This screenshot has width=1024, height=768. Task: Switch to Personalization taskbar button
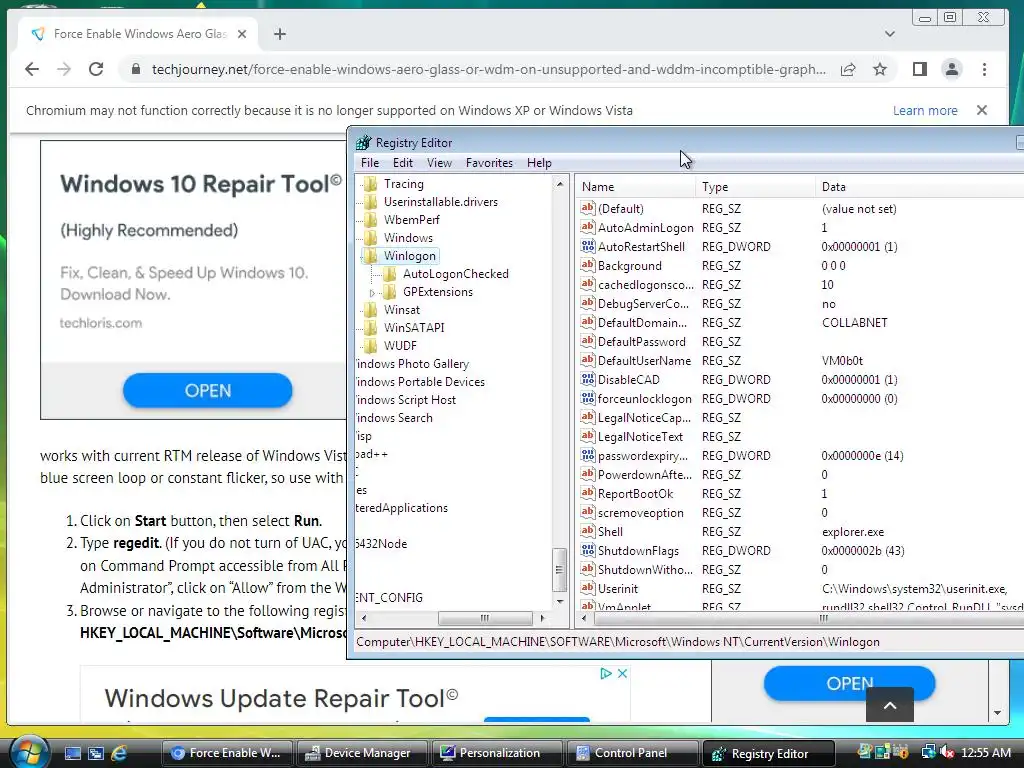[x=496, y=753]
